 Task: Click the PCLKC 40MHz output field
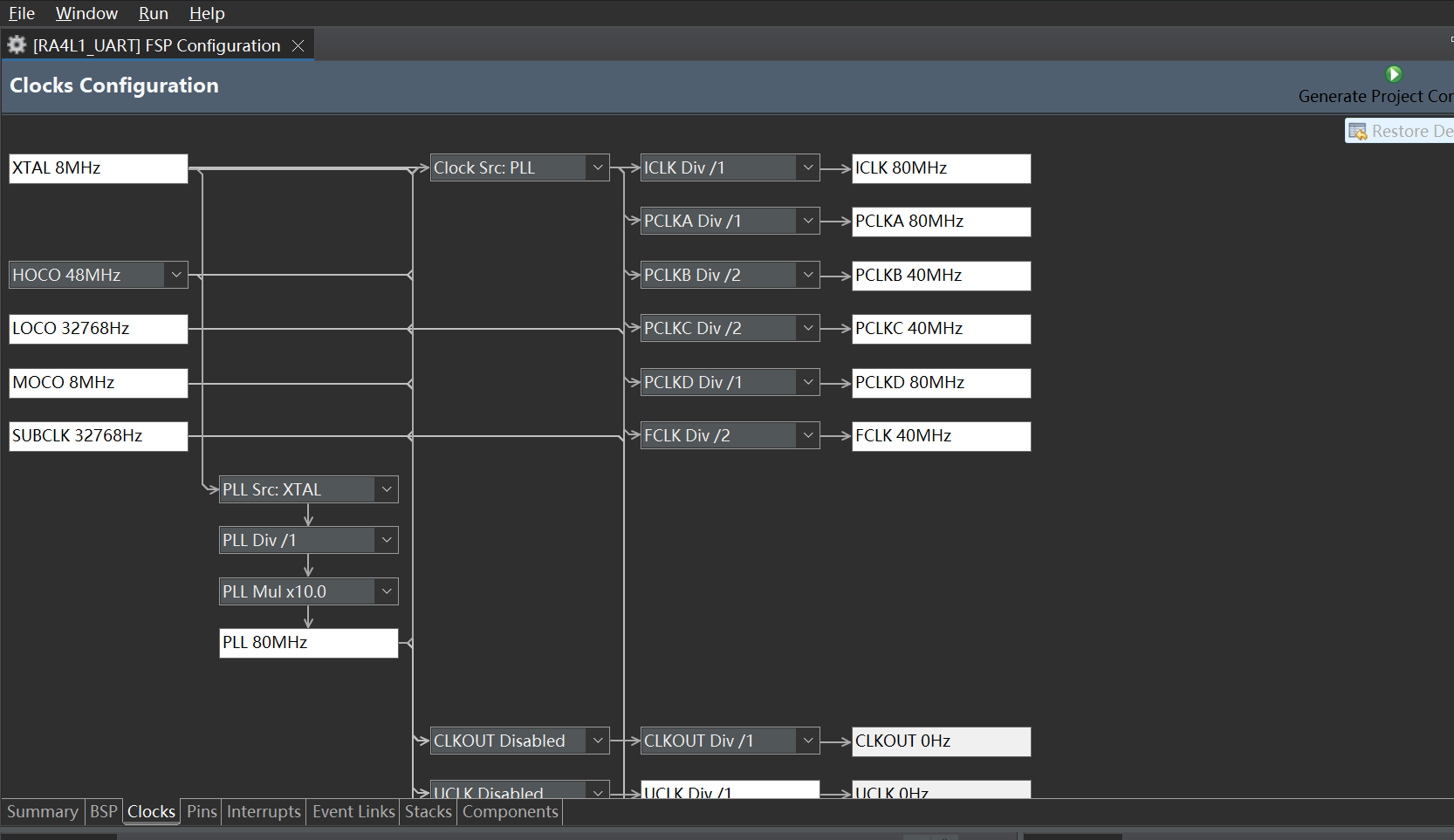point(942,329)
